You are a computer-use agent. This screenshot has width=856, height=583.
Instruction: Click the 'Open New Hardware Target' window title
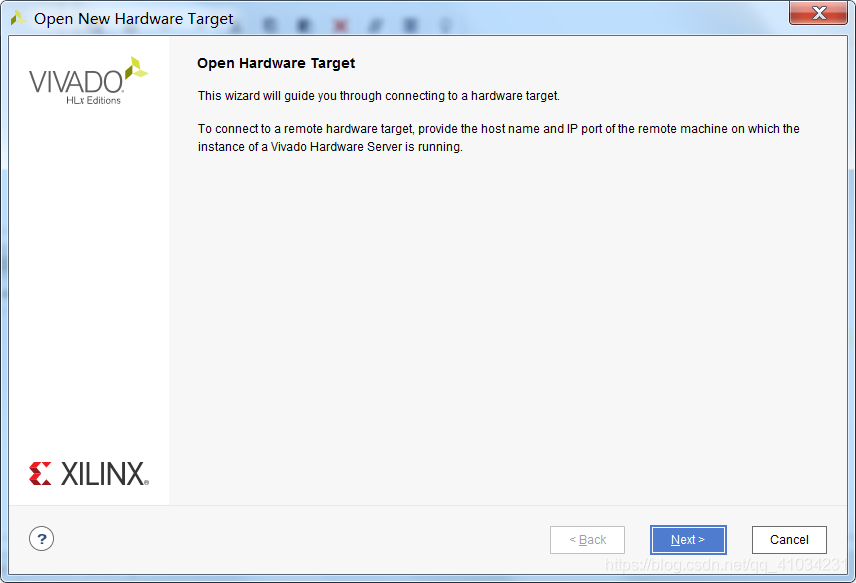[x=133, y=19]
